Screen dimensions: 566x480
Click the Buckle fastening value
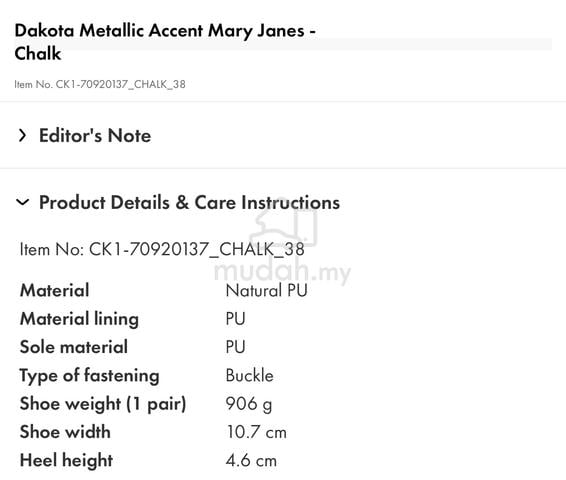pyautogui.click(x=249, y=375)
